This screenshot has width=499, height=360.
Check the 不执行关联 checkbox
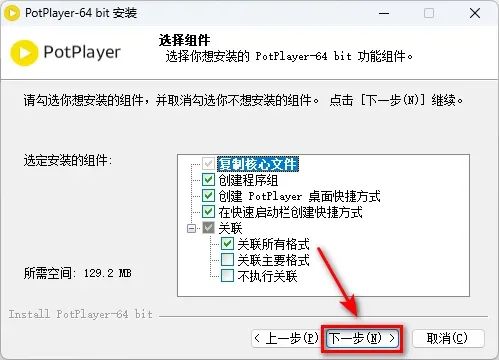[x=227, y=276]
